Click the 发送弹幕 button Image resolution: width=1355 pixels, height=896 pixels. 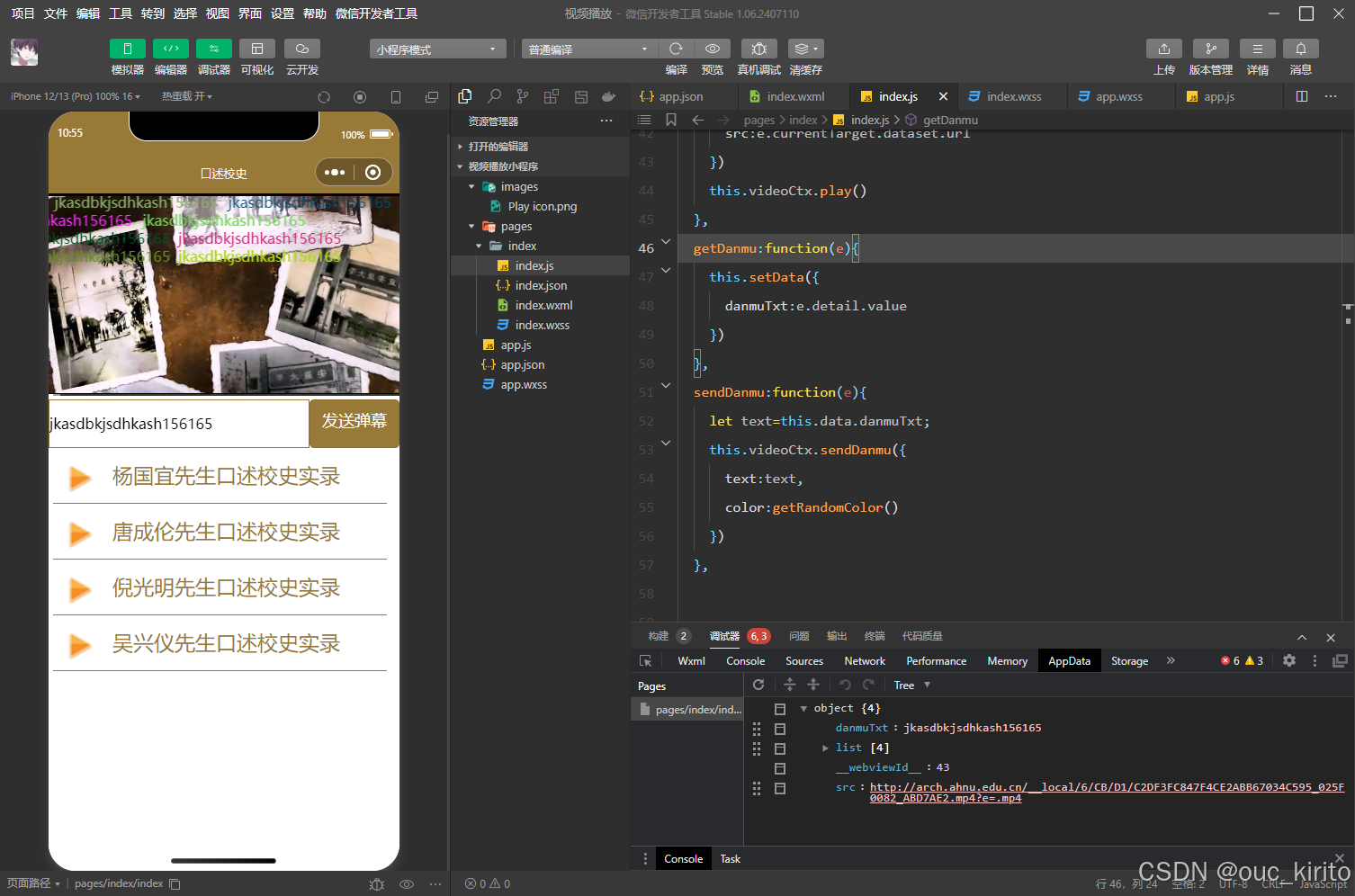point(354,422)
